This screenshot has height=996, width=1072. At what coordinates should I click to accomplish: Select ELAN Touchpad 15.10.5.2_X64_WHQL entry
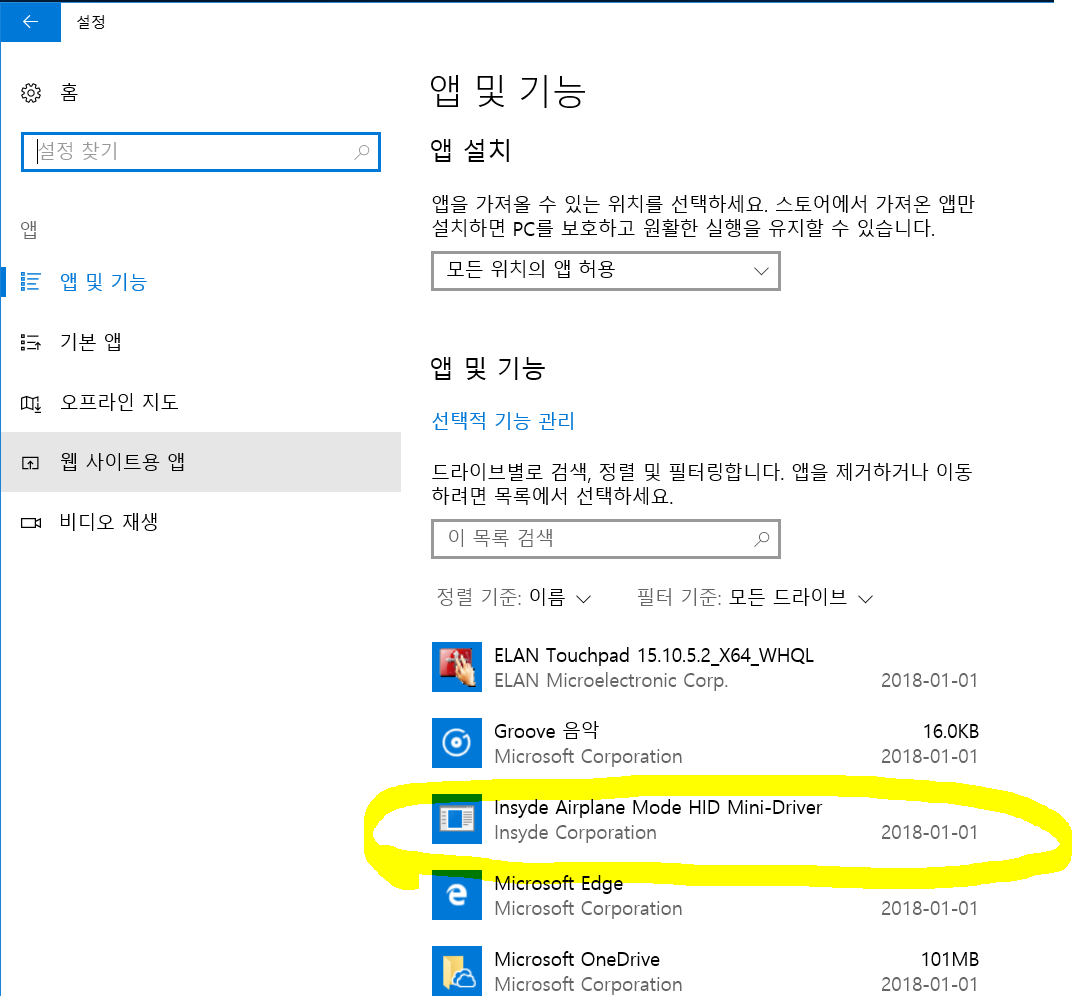click(705, 667)
